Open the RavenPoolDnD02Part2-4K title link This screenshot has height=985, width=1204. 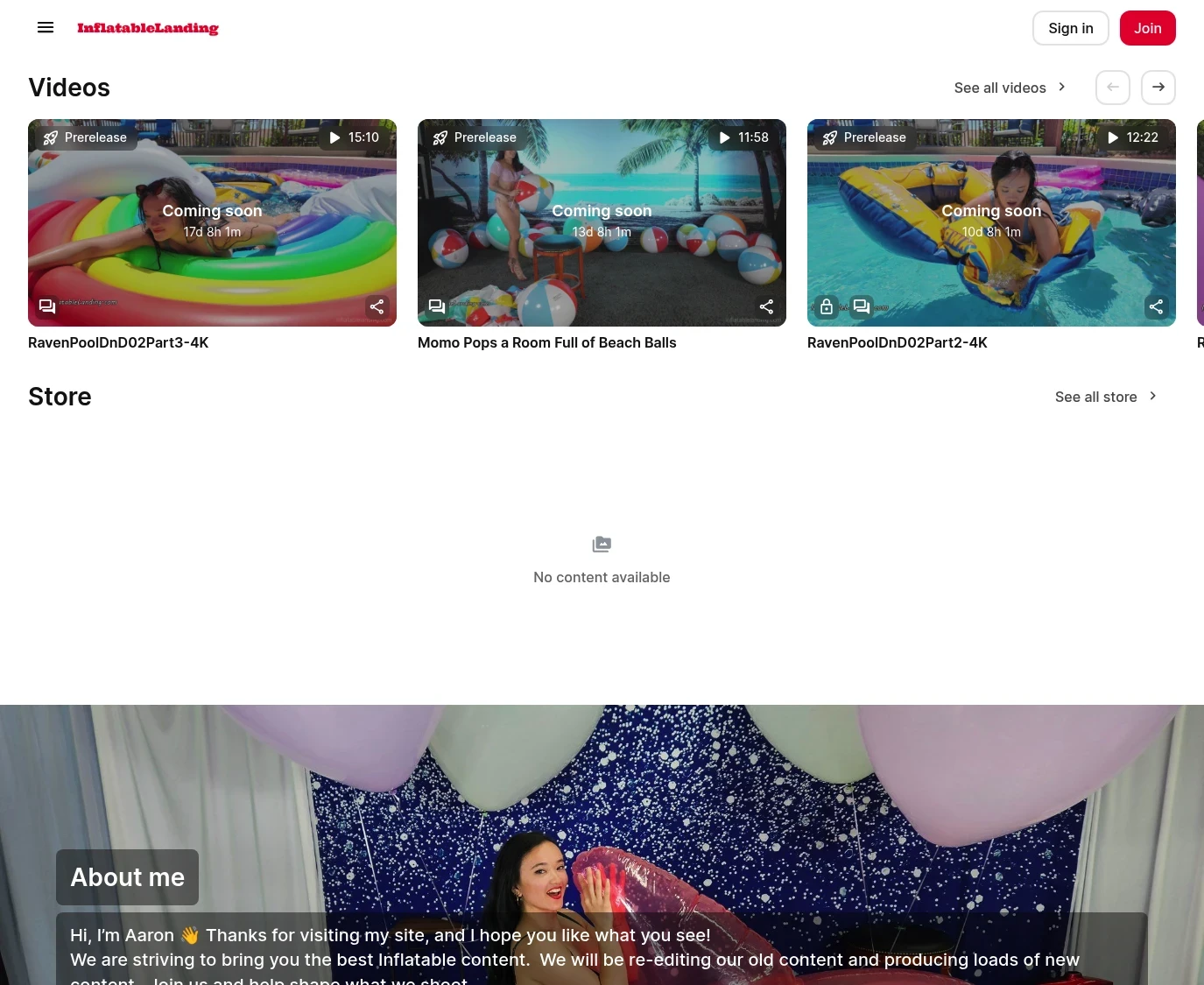tap(897, 342)
